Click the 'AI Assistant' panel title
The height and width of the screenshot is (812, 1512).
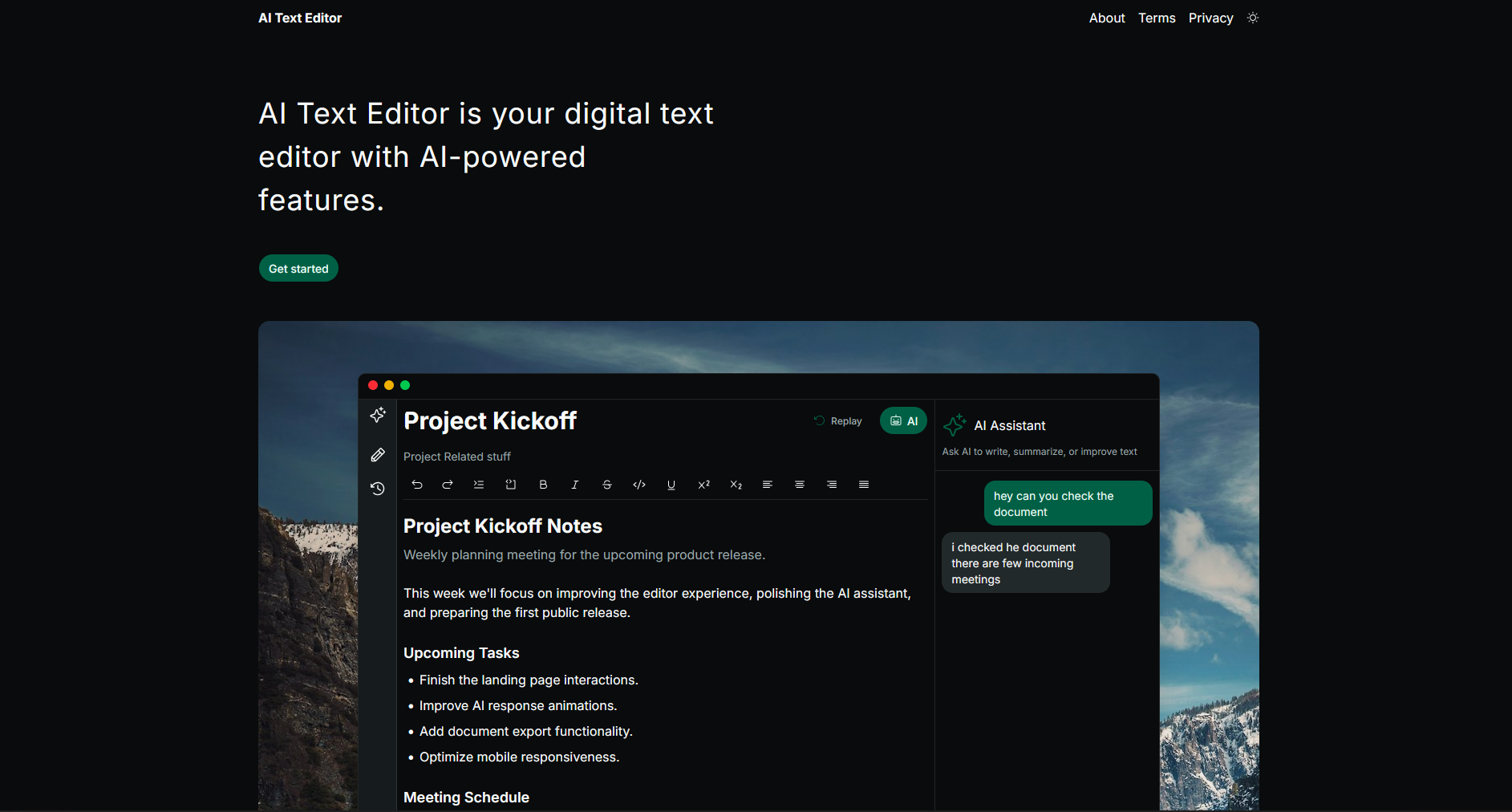(1010, 426)
